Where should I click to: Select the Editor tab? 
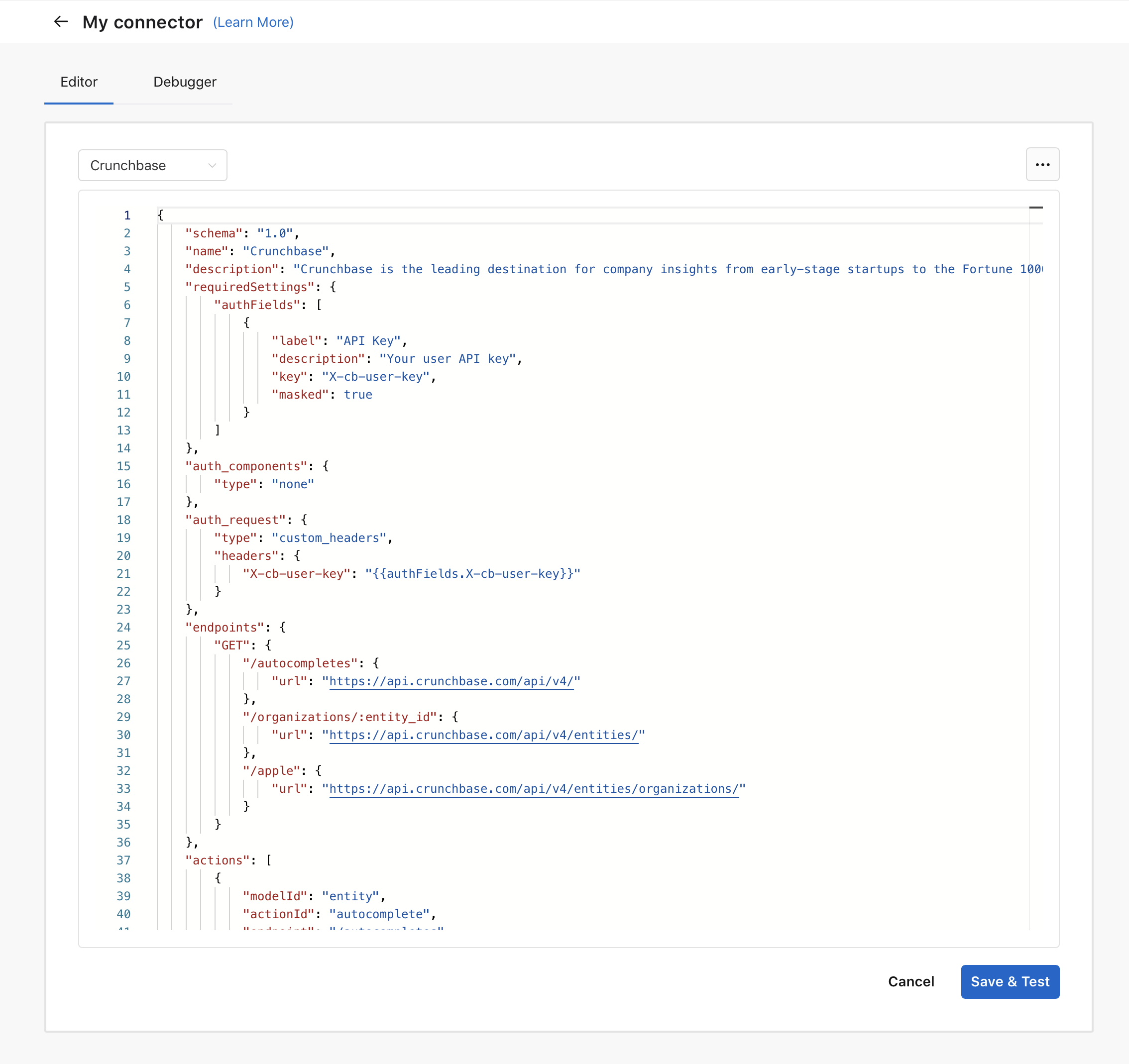[78, 82]
